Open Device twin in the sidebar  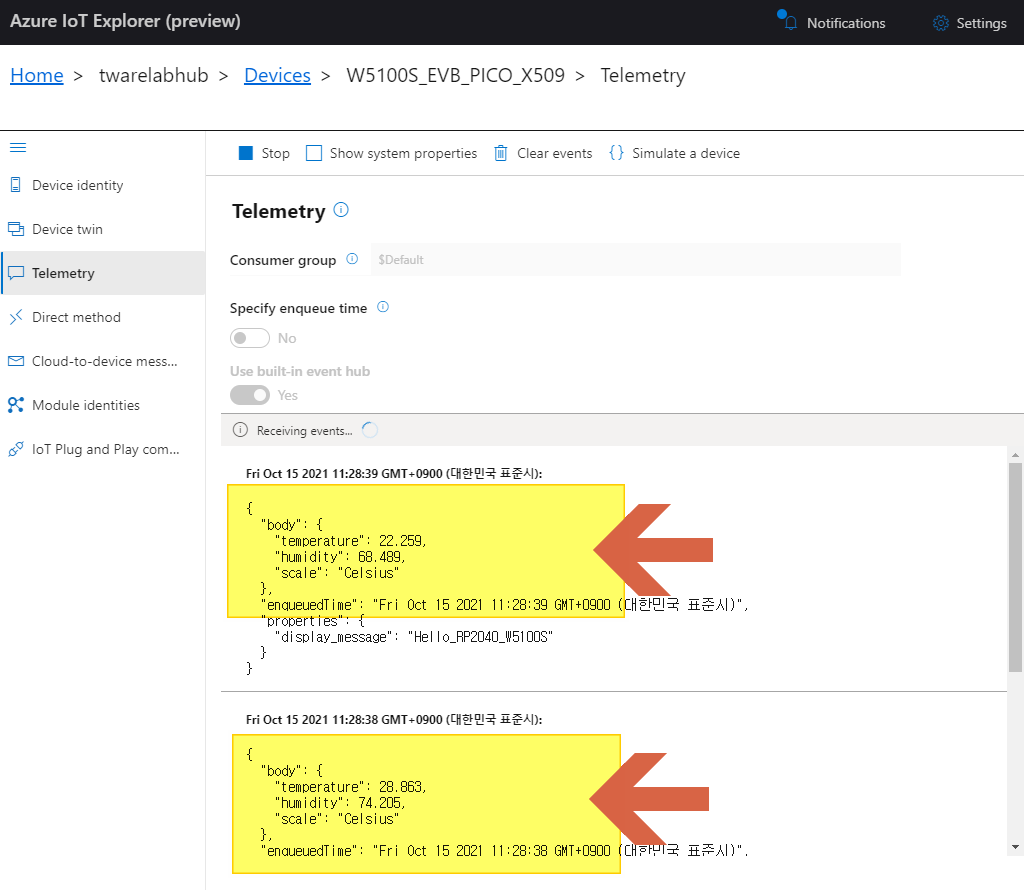click(x=103, y=229)
